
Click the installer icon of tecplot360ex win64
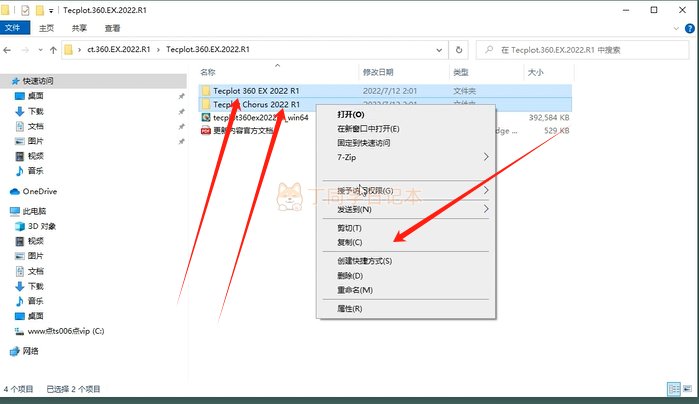point(206,117)
